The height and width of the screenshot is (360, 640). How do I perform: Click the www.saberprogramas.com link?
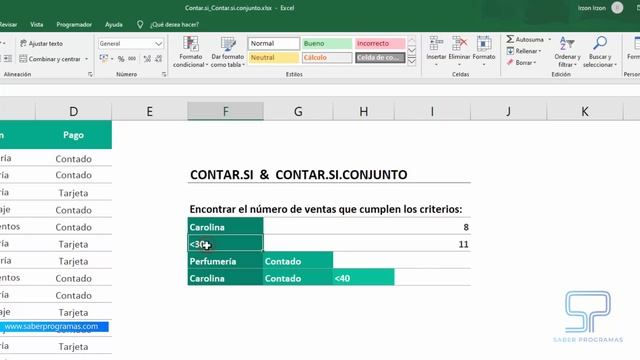tap(51, 327)
